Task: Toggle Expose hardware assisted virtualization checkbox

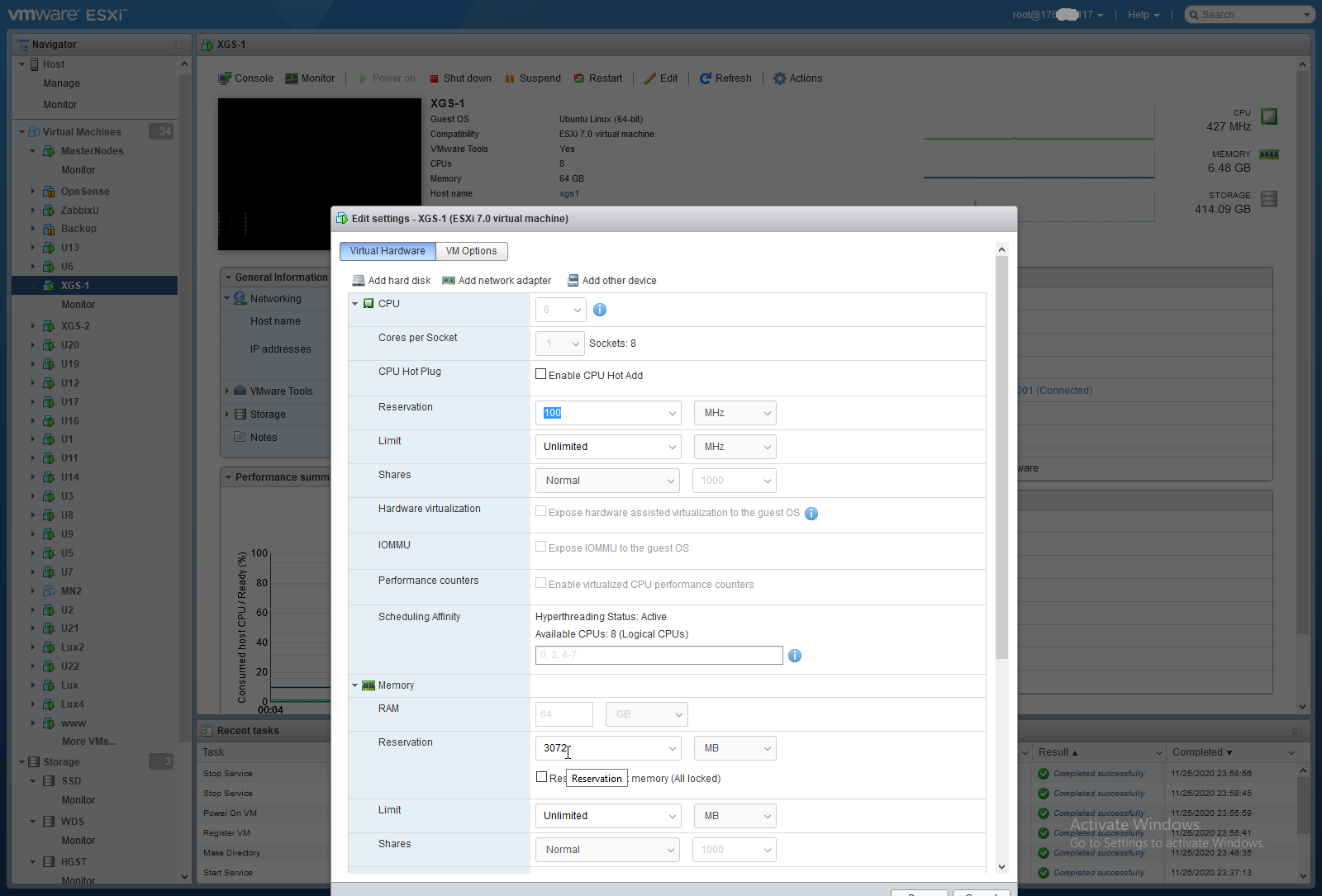Action: [541, 511]
